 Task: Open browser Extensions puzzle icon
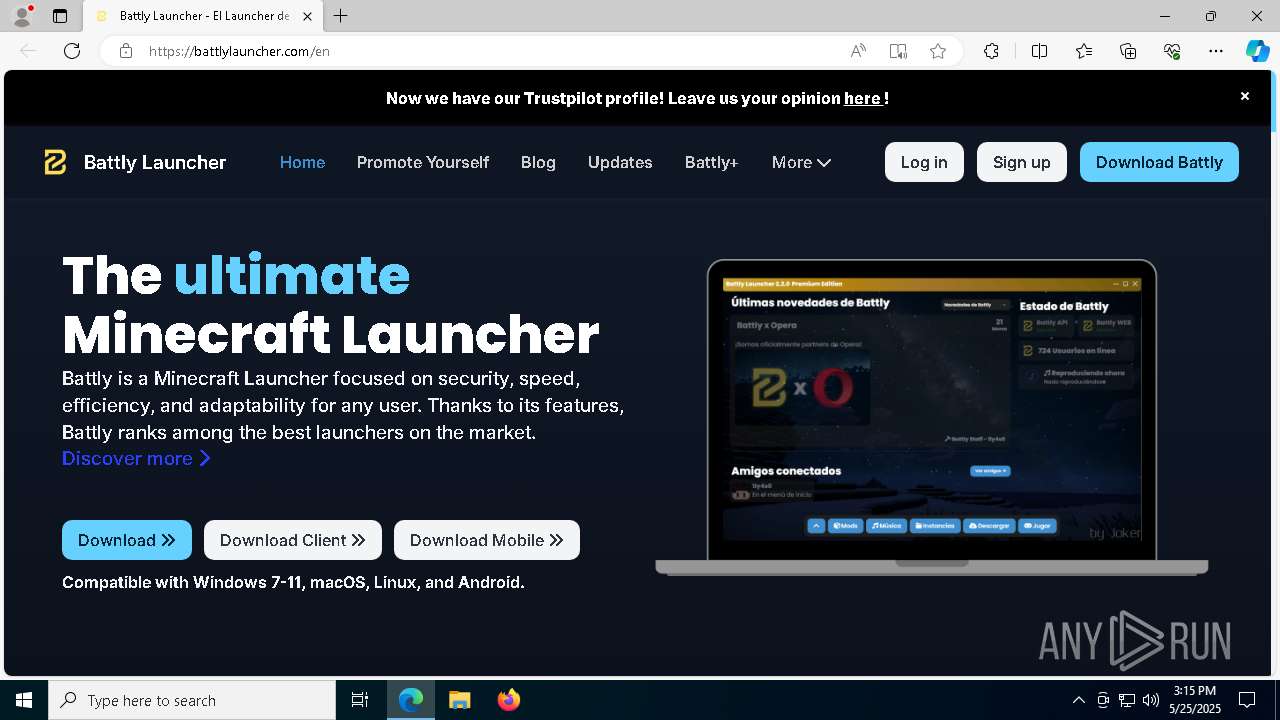click(x=991, y=51)
